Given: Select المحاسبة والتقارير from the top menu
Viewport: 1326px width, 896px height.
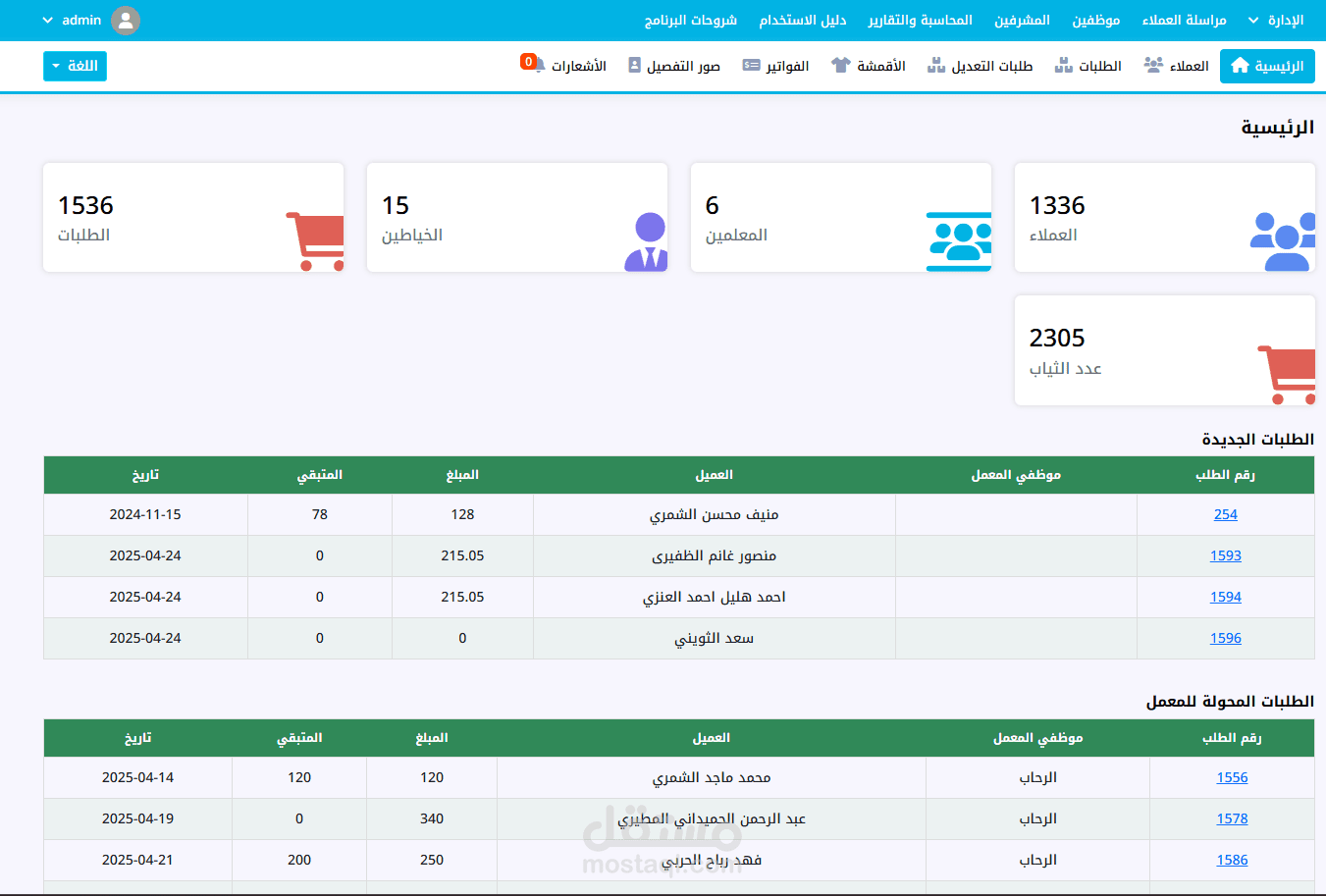Looking at the screenshot, I should coord(920,20).
